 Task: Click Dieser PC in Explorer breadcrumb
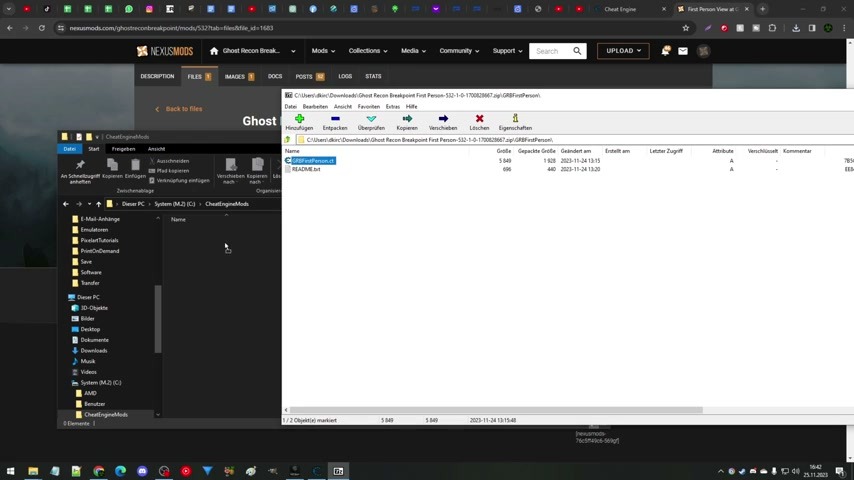pyautogui.click(x=133, y=204)
